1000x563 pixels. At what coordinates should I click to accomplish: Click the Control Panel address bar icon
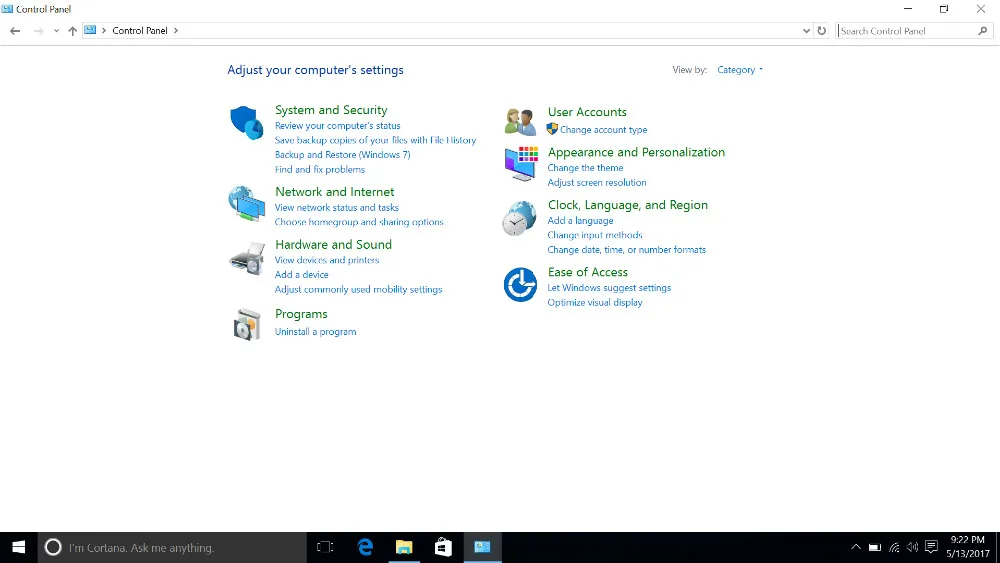point(90,30)
